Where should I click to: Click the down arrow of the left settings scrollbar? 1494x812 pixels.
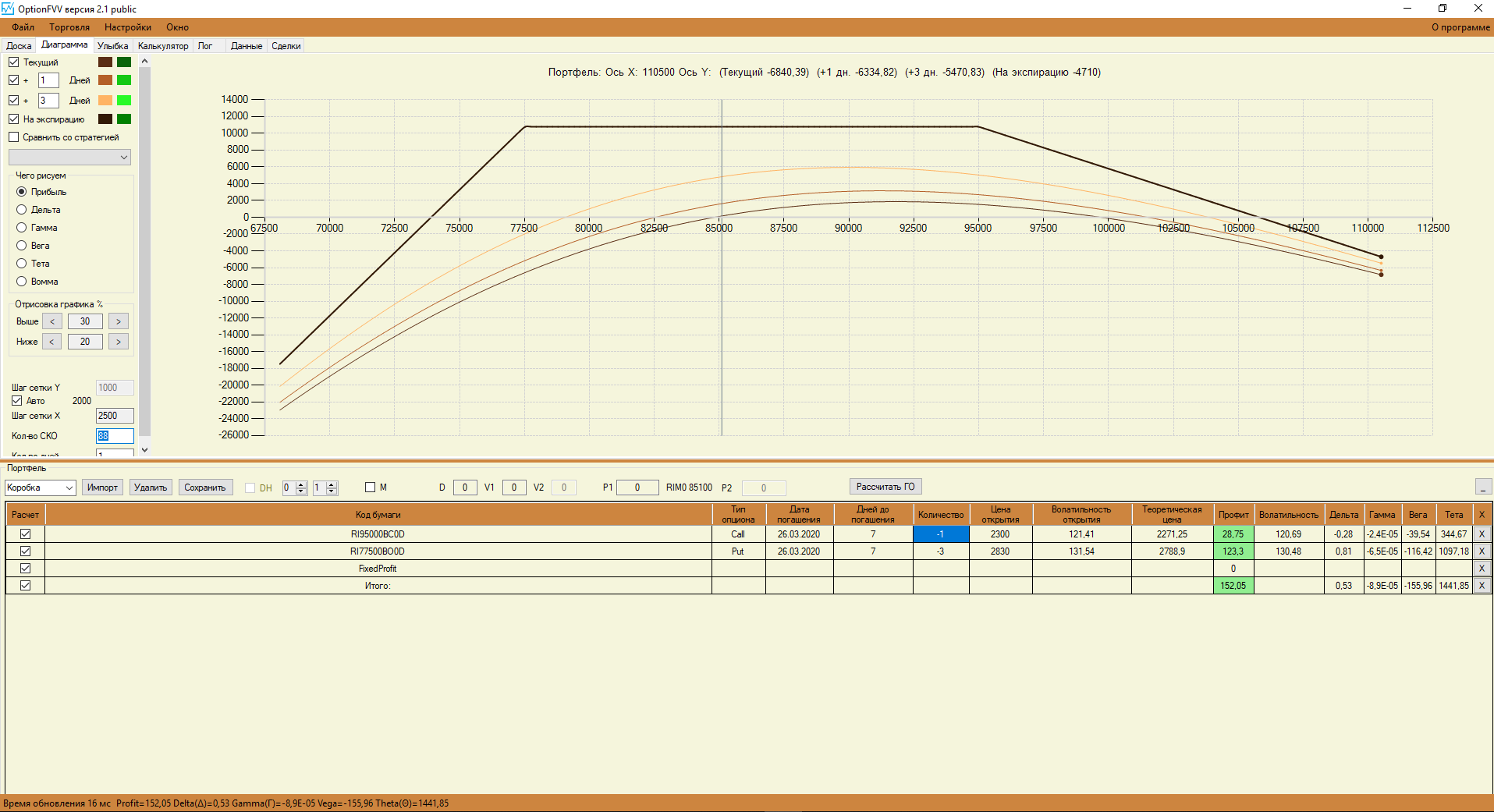click(x=144, y=450)
